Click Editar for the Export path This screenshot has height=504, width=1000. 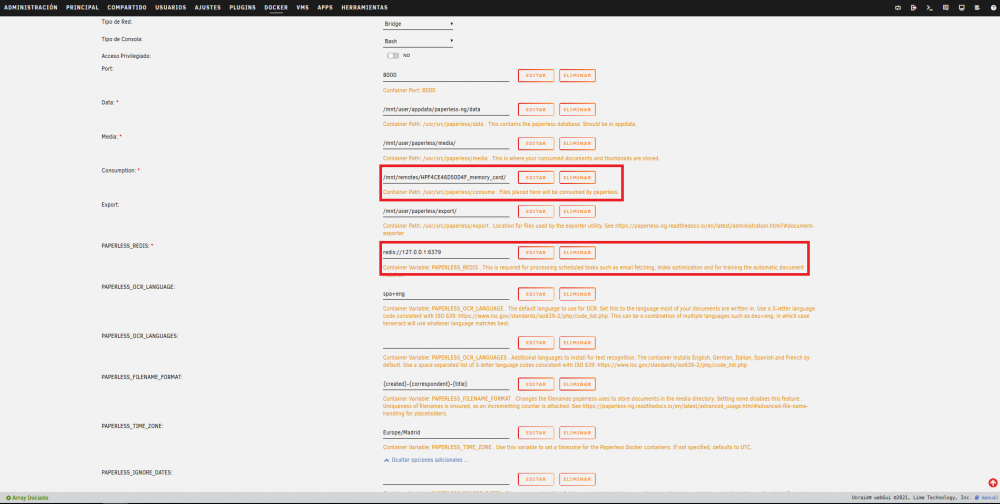[536, 211]
